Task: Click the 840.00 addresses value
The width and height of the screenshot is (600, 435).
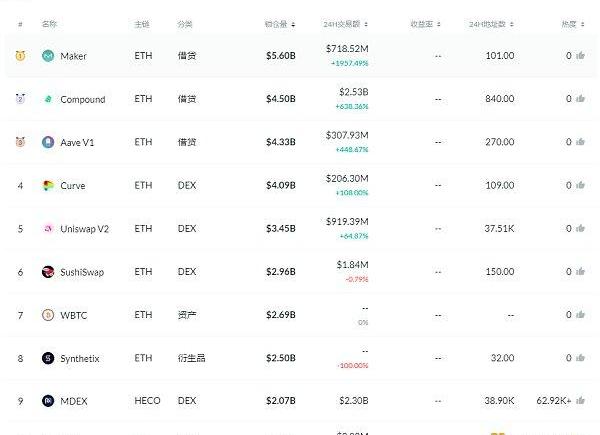Action: [500, 99]
